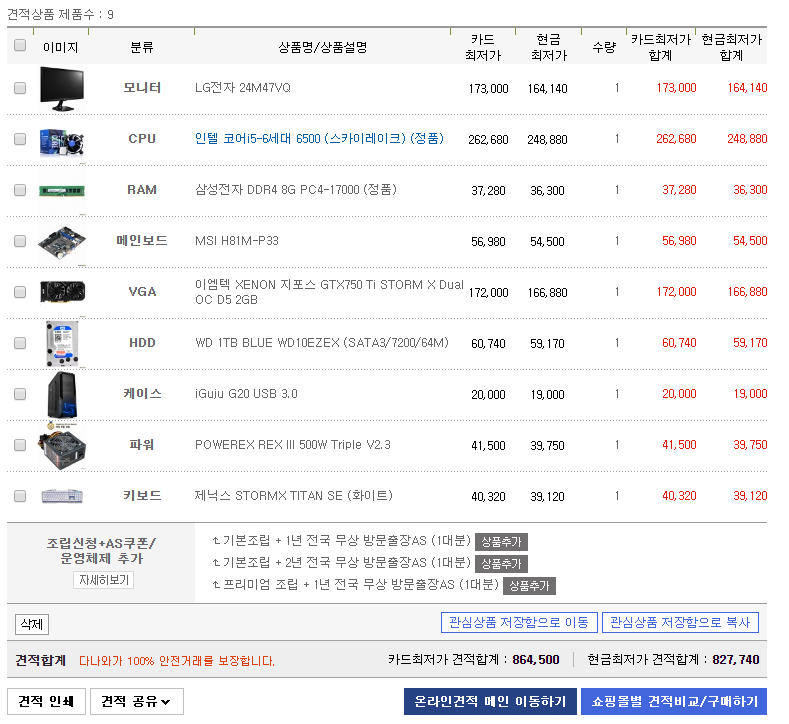Open the POWEREX power supply thumbnail
The height and width of the screenshot is (724, 789).
tap(62, 446)
